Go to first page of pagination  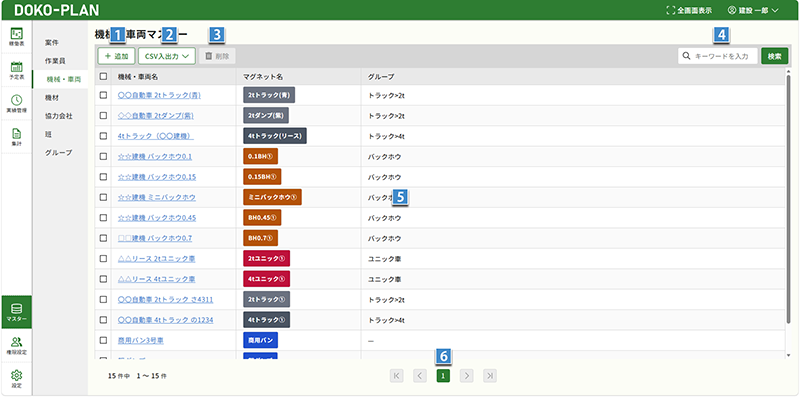coord(396,376)
